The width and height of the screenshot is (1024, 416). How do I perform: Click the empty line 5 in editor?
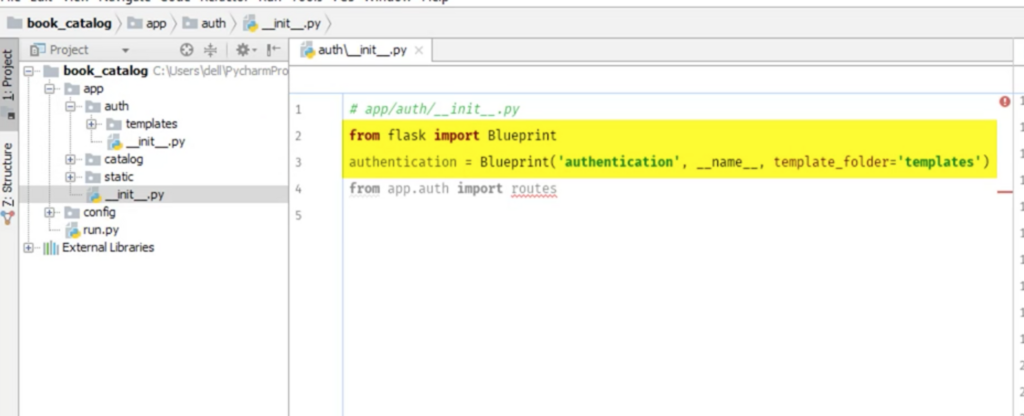click(x=676, y=216)
